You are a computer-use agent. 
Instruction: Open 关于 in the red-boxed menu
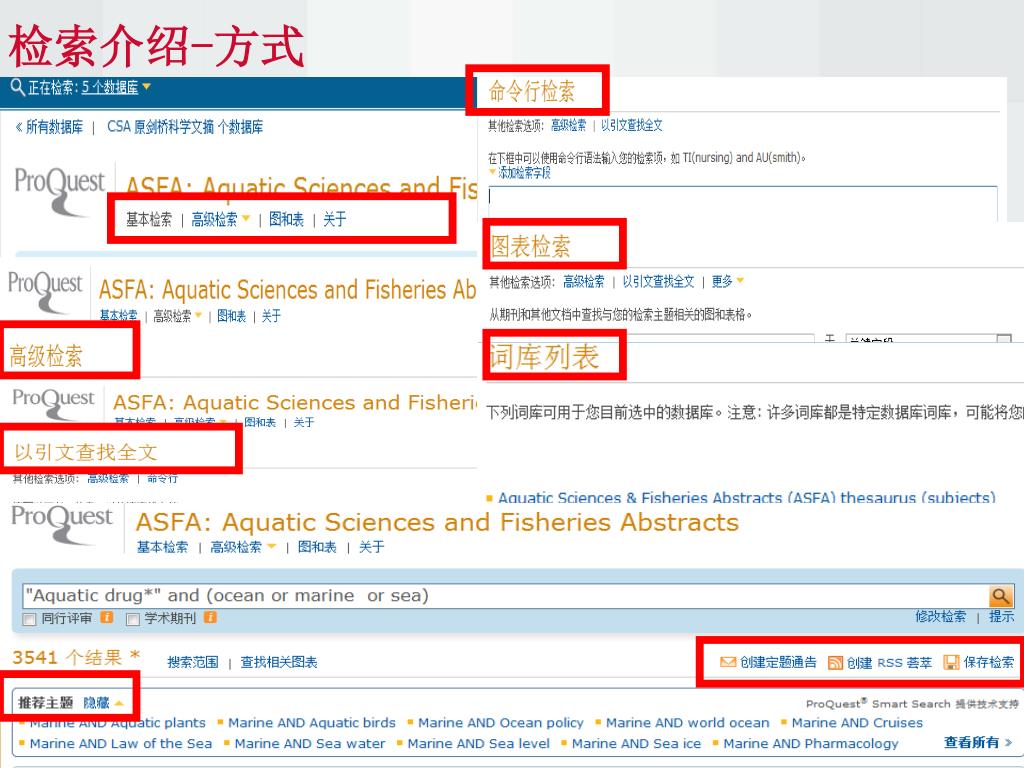[334, 219]
